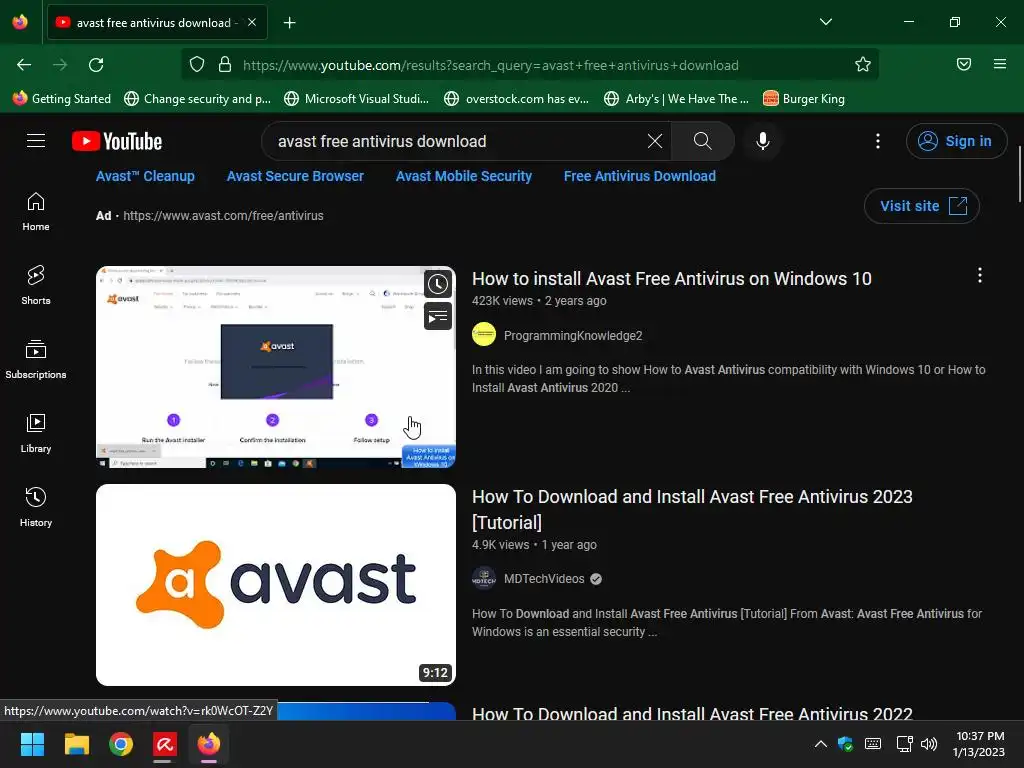Bookmark this page with the star
The image size is (1024, 768).
[863, 65]
